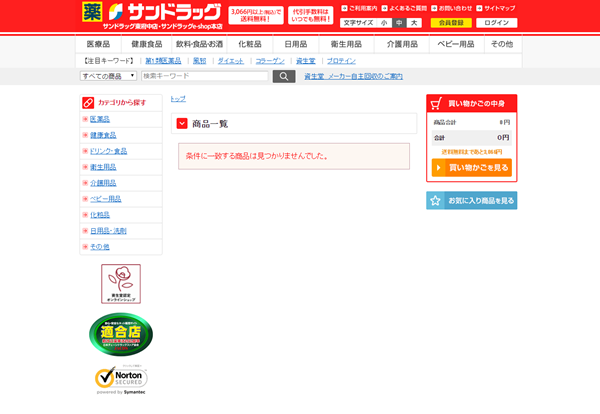
Task: Open 日用品・洗剤 in category sidebar
Action: [108, 231]
